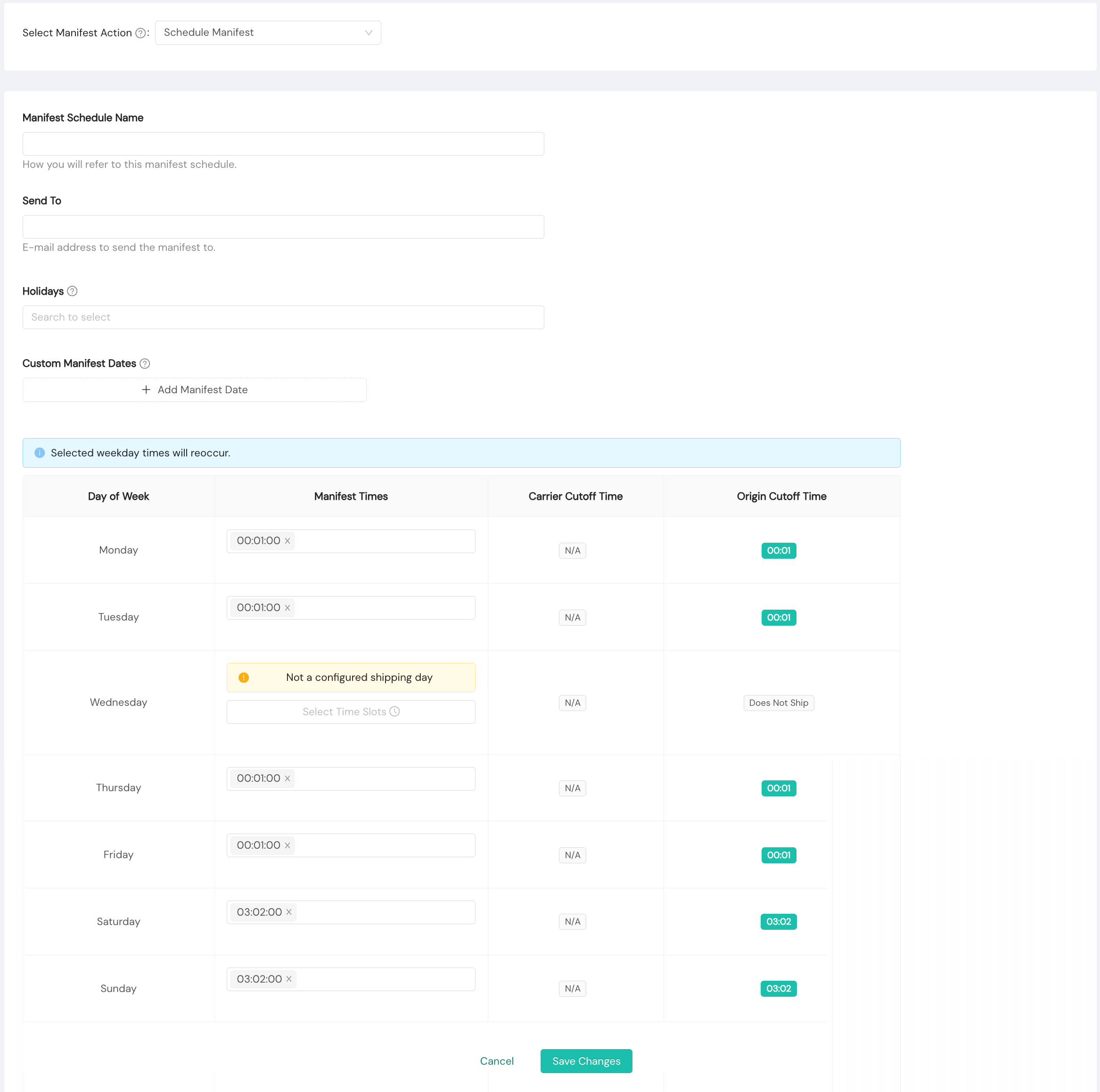
Task: Remove Friday's 00:01:00 time tag
Action: [287, 845]
